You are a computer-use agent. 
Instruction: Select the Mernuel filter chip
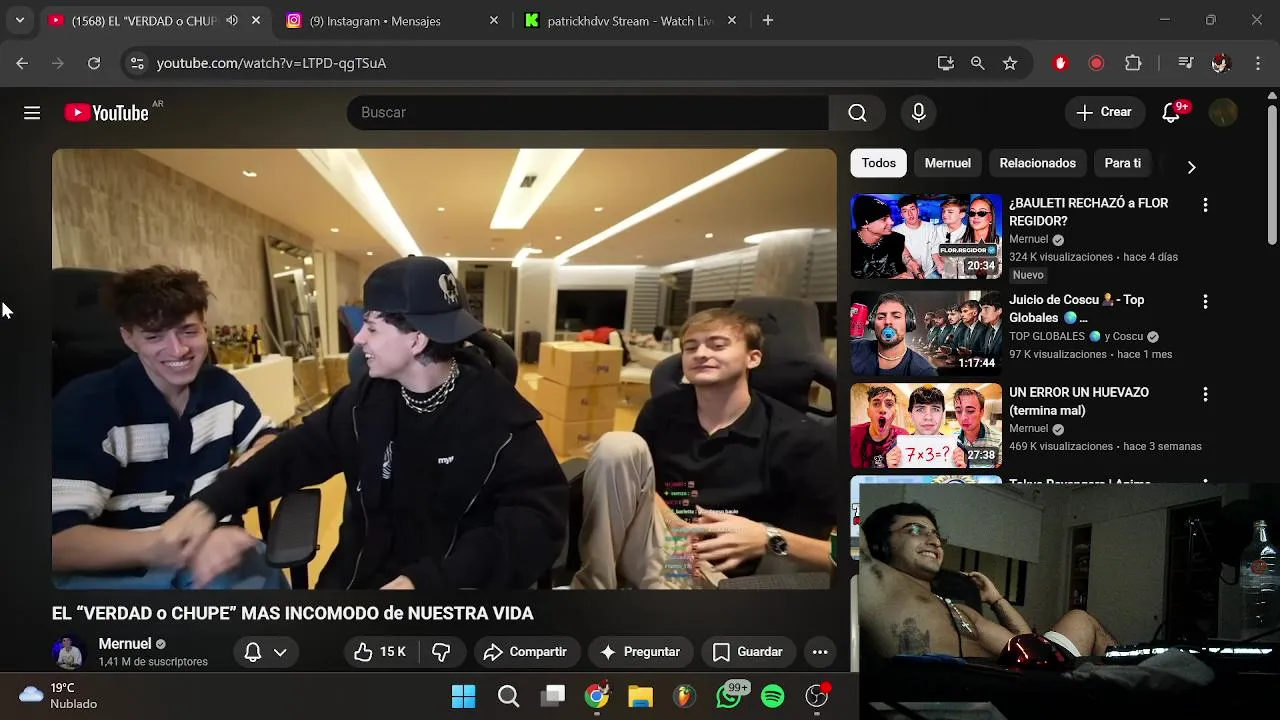948,163
